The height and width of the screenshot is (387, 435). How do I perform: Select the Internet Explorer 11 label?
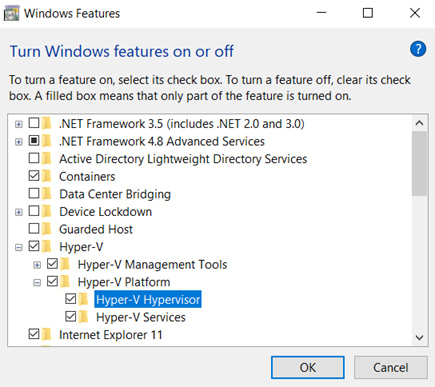[x=111, y=335]
